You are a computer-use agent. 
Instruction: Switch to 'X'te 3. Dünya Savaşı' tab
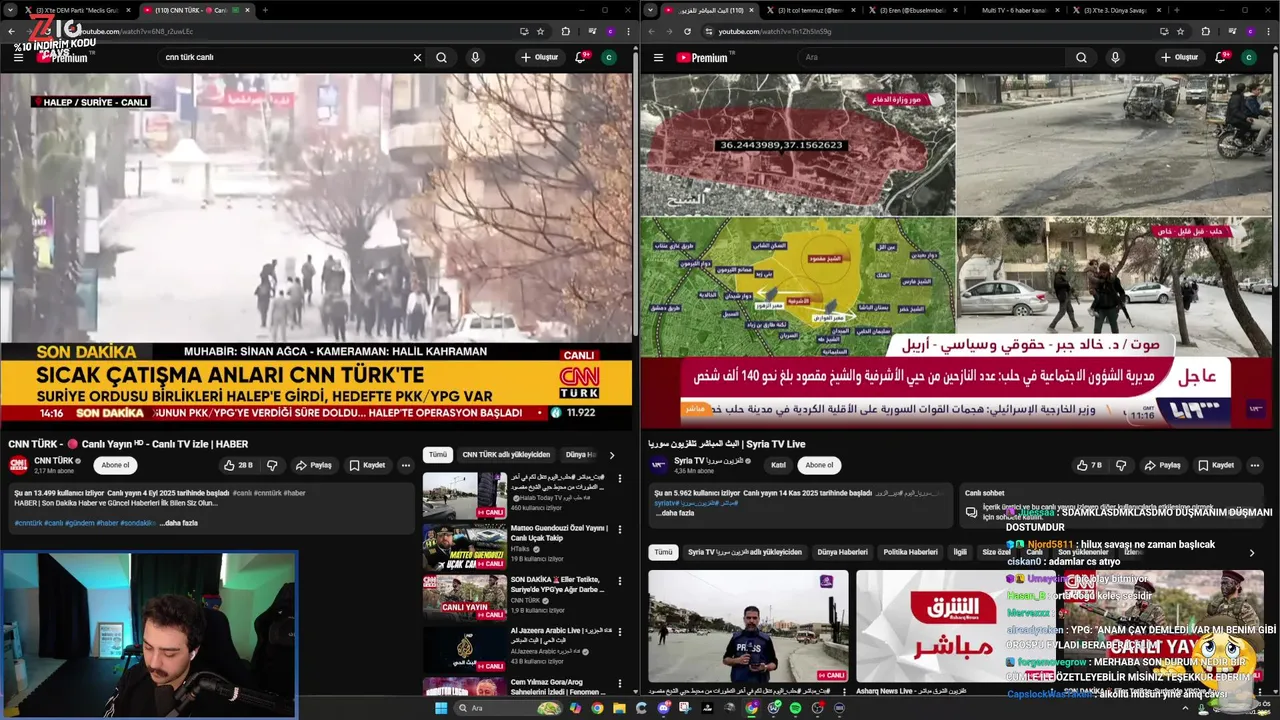point(1115,10)
